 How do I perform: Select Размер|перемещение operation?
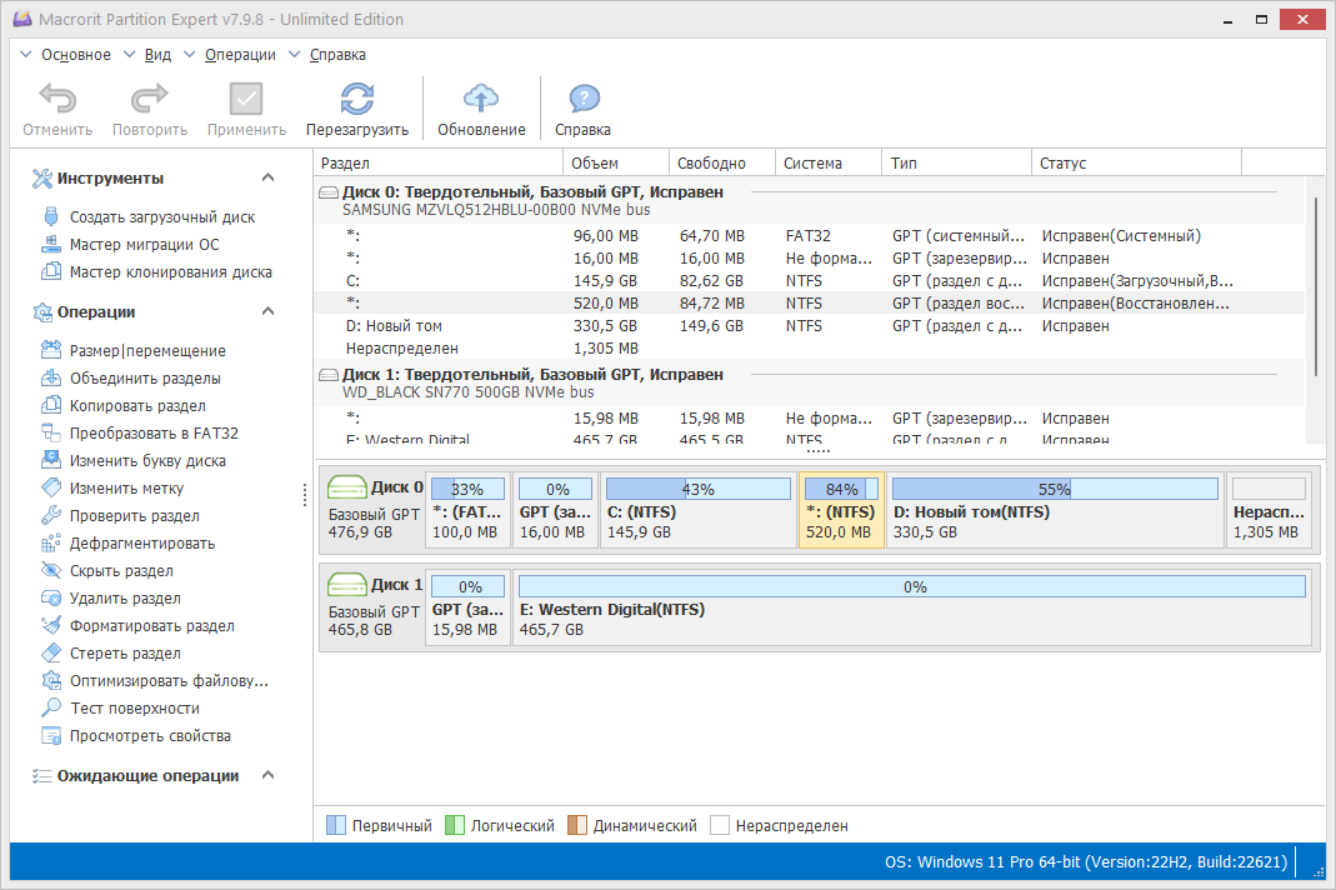click(147, 351)
